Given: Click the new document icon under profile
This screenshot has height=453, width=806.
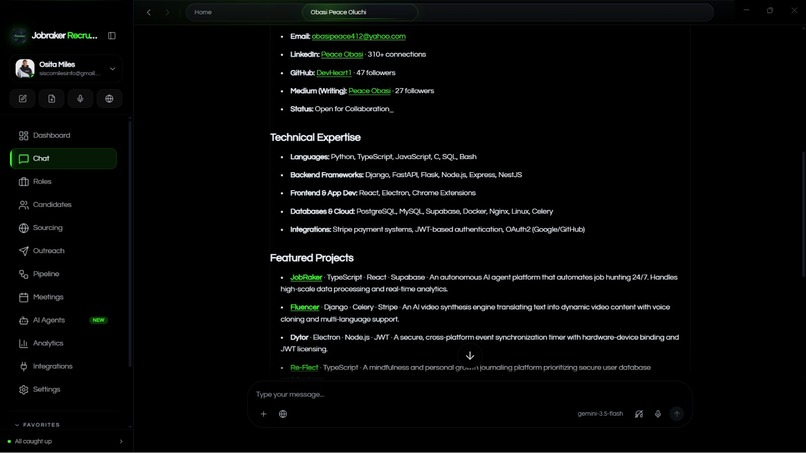Looking at the screenshot, I should (x=51, y=99).
